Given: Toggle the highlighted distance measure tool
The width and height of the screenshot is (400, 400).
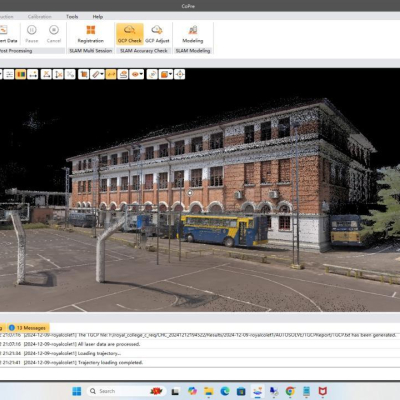Looking at the screenshot, I should click(x=111, y=74).
